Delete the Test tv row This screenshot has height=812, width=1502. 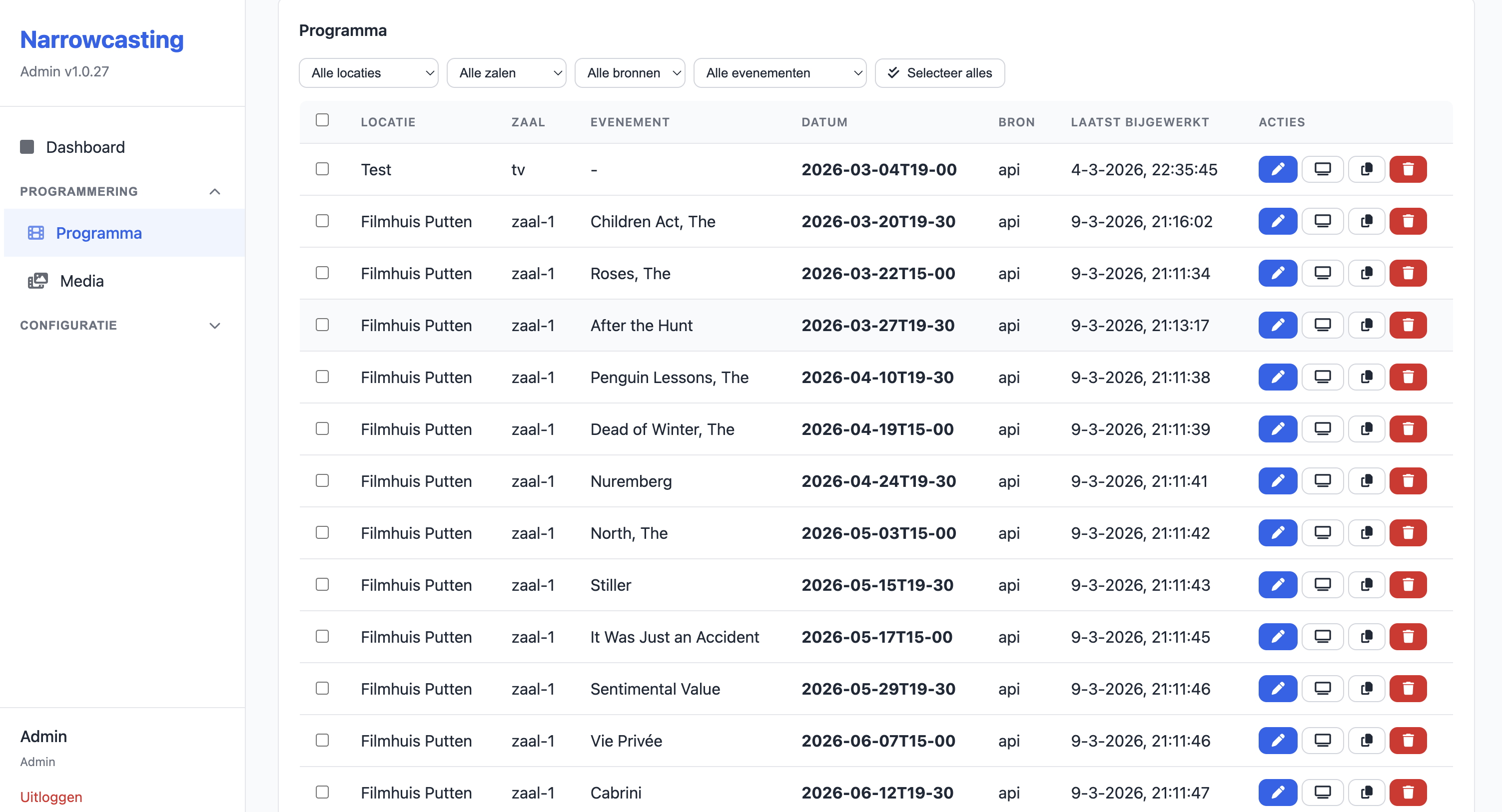click(x=1407, y=170)
